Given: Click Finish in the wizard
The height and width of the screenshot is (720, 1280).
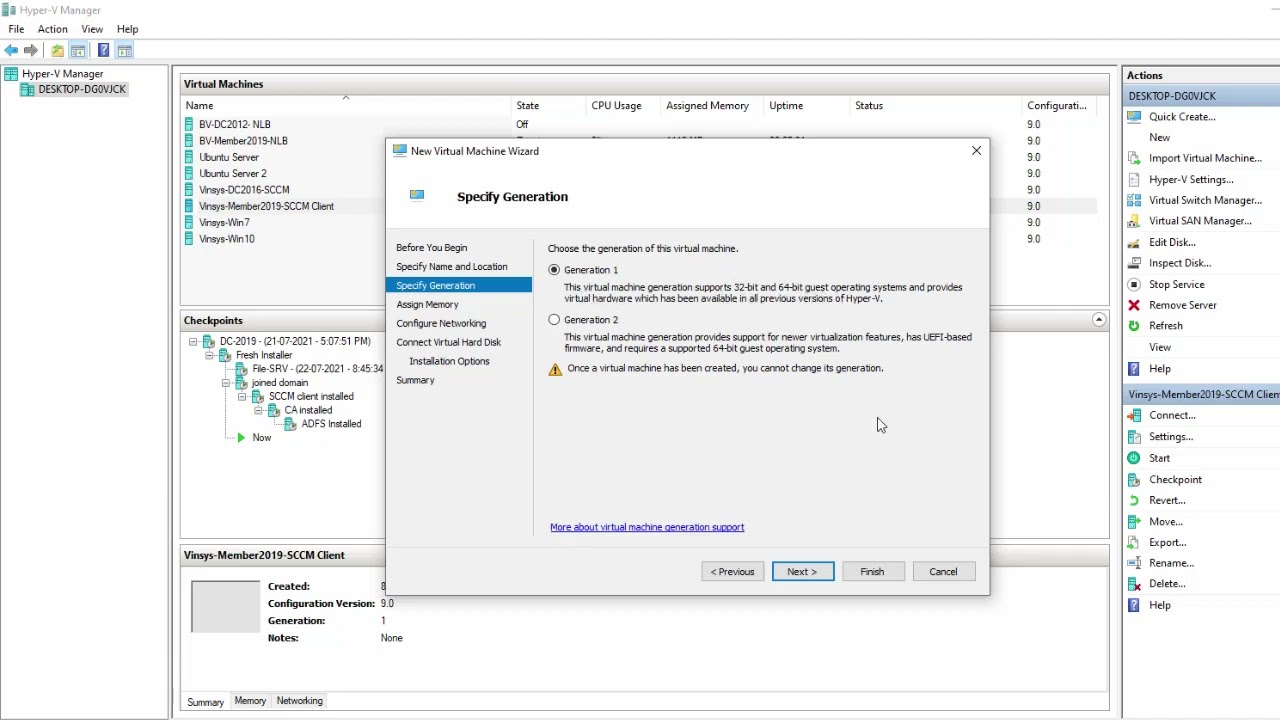Looking at the screenshot, I should click(872, 572).
